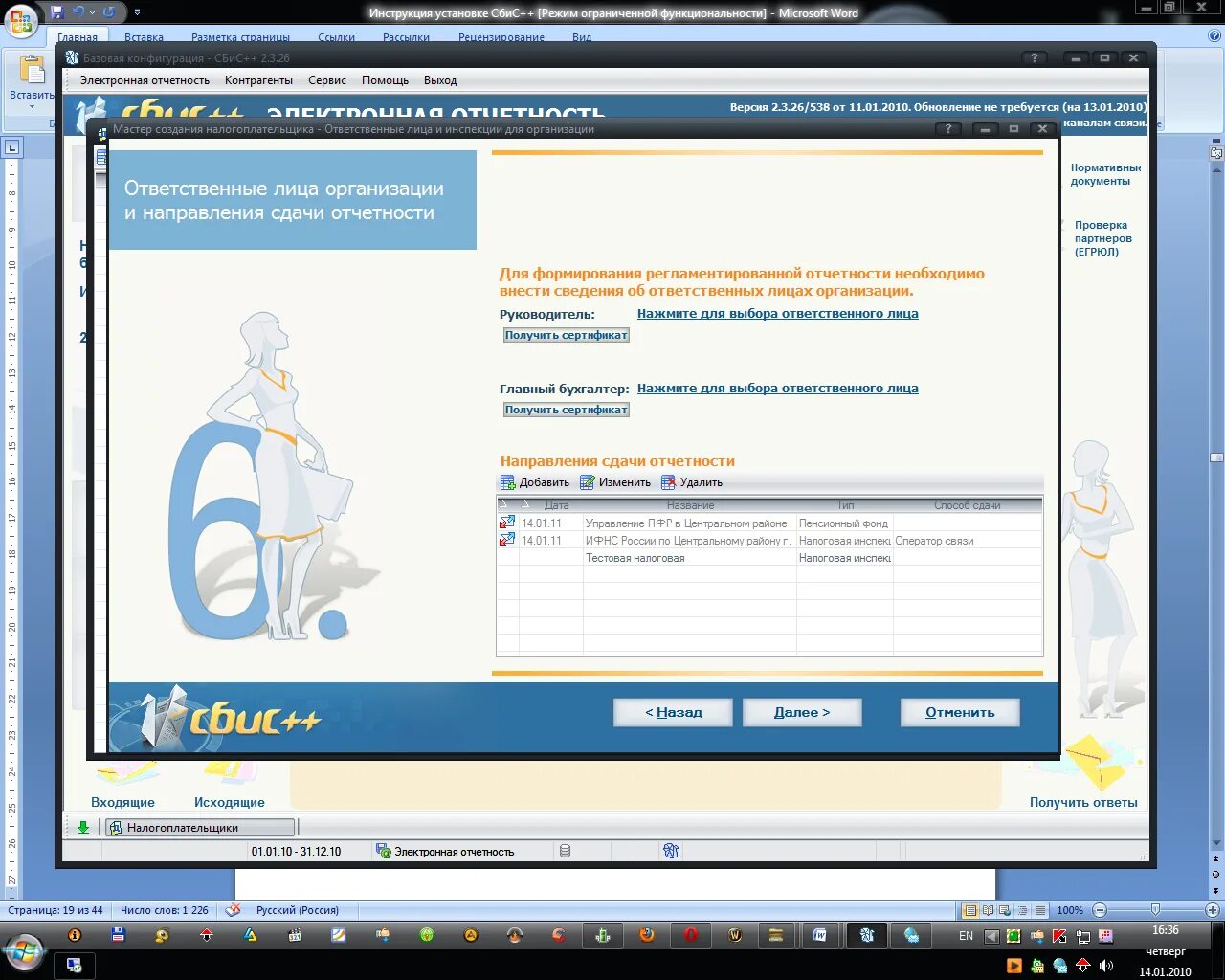The width and height of the screenshot is (1225, 980).
Task: Open help in Базовая конфигурация title bar
Action: [1035, 58]
